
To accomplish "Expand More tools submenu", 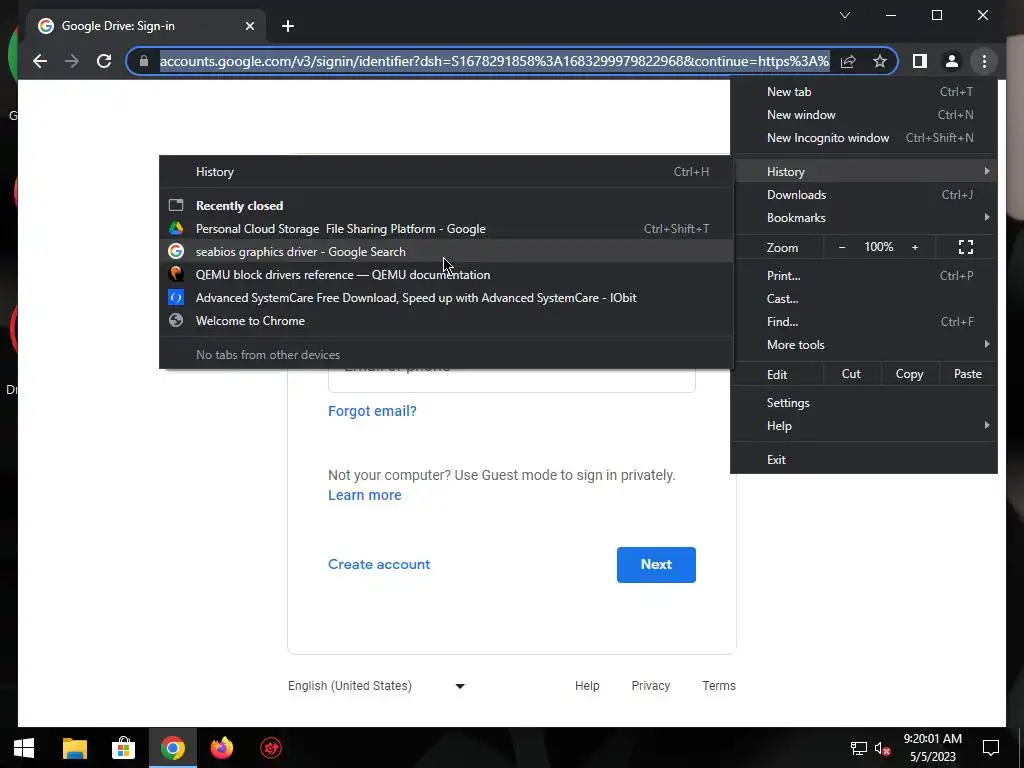I will (x=864, y=345).
